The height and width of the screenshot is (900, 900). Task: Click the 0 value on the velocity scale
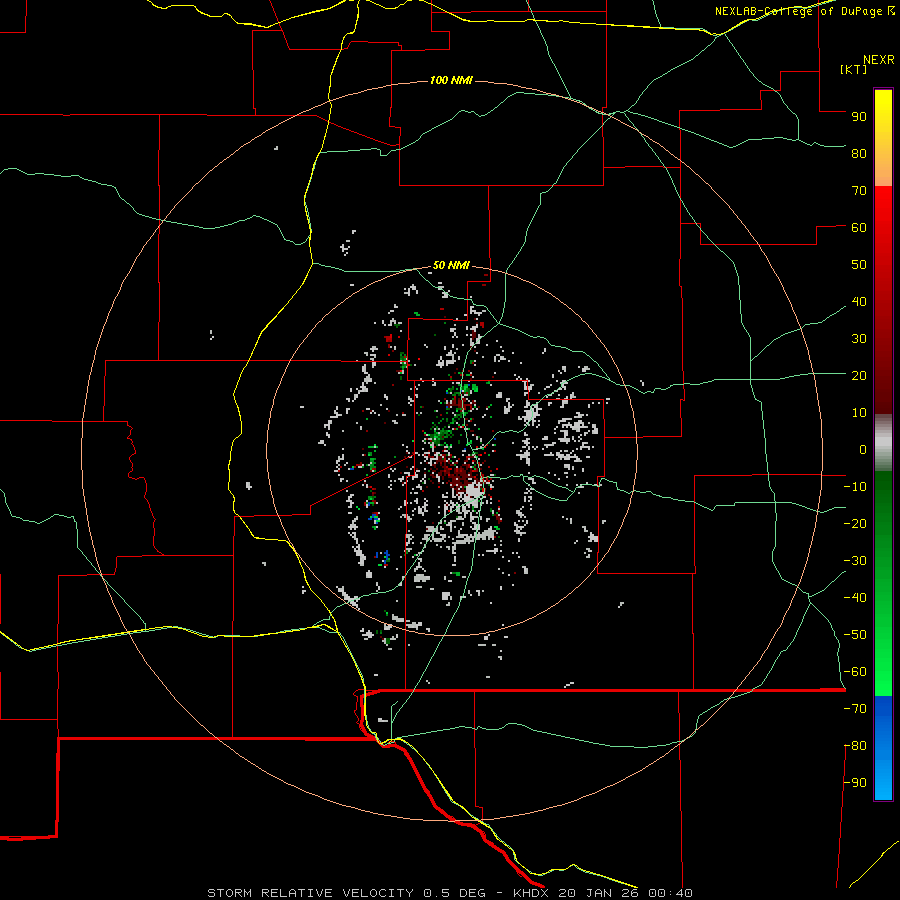click(x=863, y=449)
